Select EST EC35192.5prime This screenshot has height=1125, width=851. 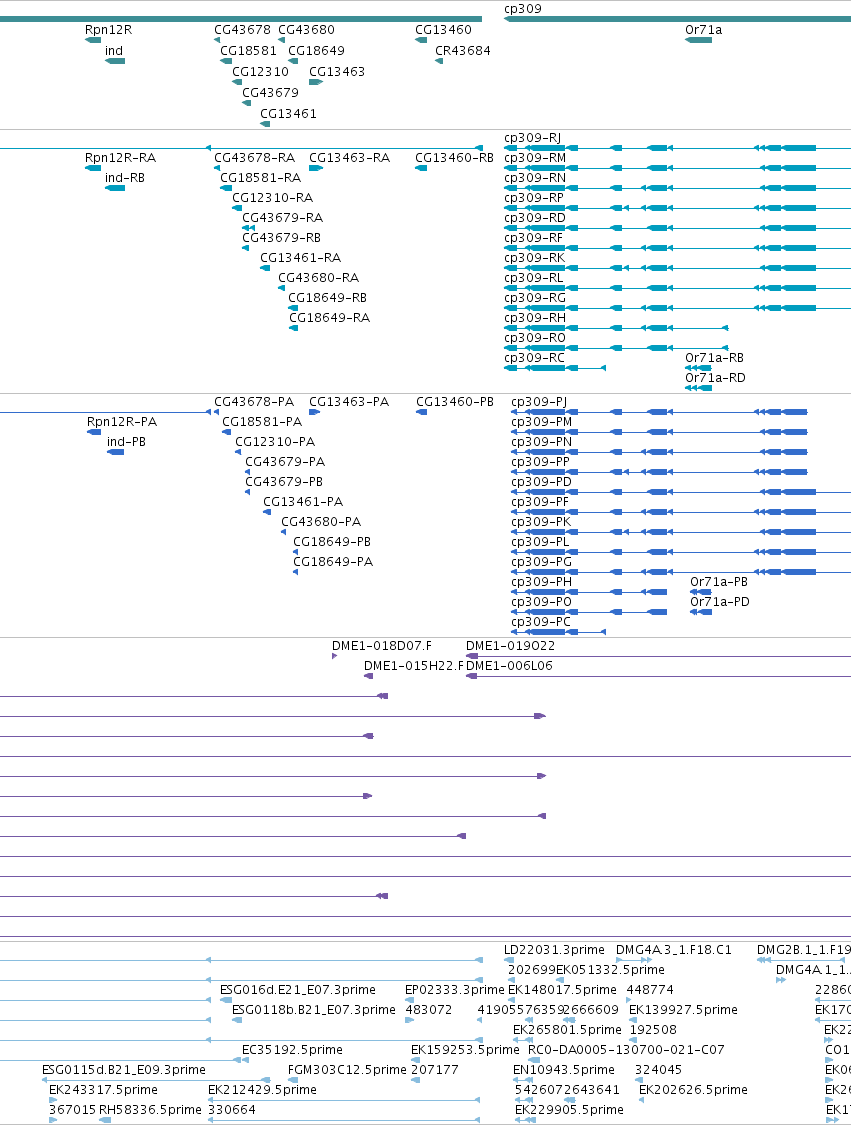pyautogui.click(x=292, y=1050)
